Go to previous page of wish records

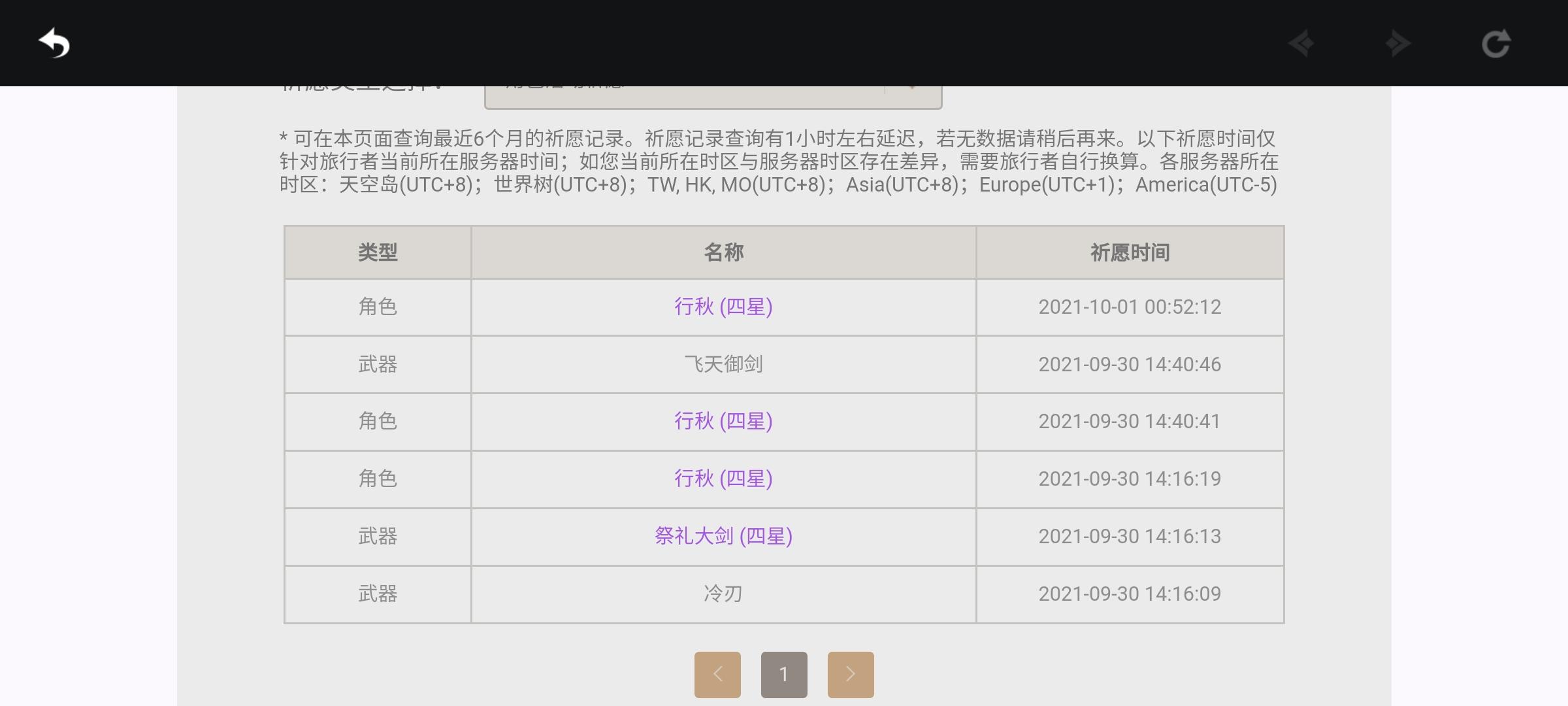717,674
